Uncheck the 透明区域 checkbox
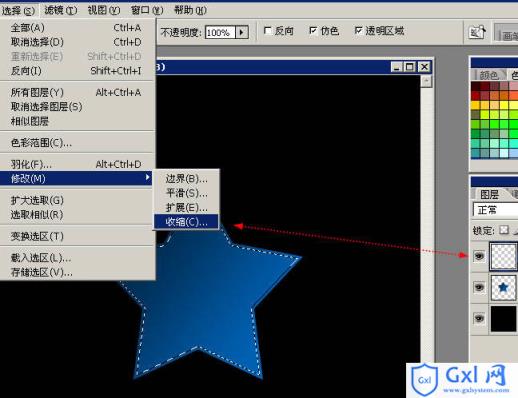Image resolution: width=518 pixels, height=398 pixels. tap(358, 31)
